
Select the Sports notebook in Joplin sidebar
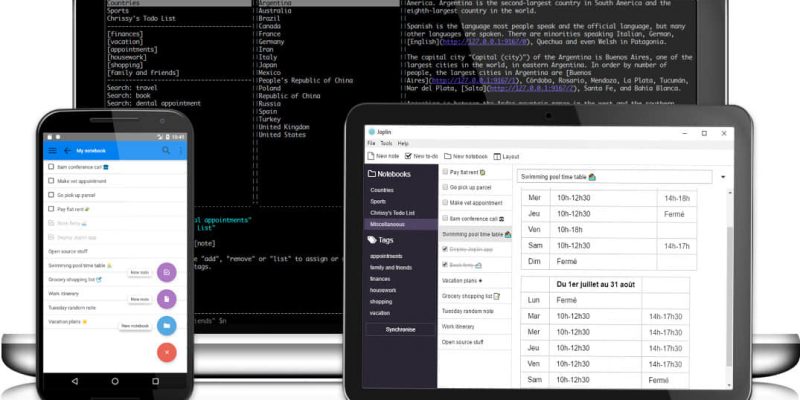[378, 202]
